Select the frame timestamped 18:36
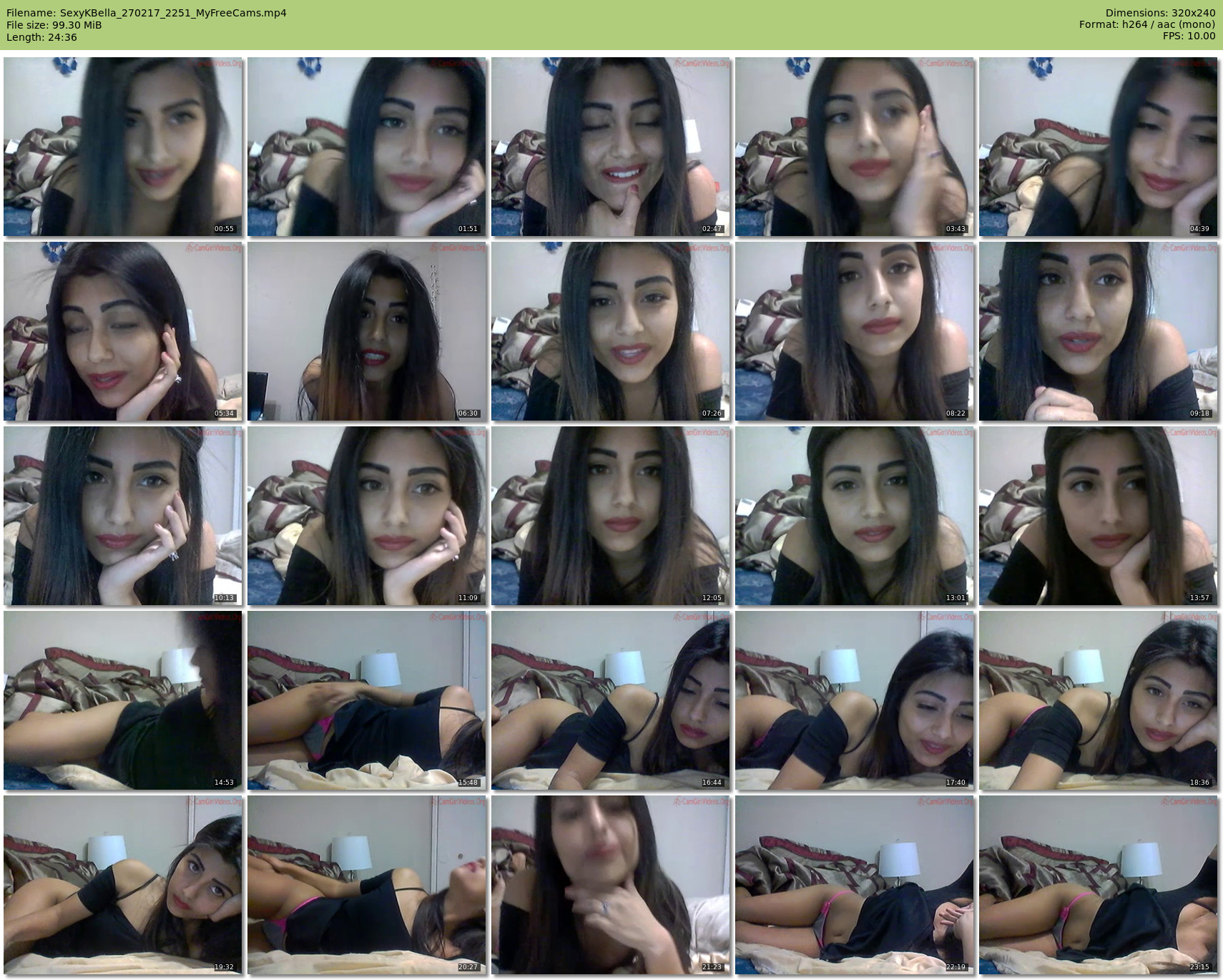Image resolution: width=1223 pixels, height=980 pixels. click(1099, 700)
